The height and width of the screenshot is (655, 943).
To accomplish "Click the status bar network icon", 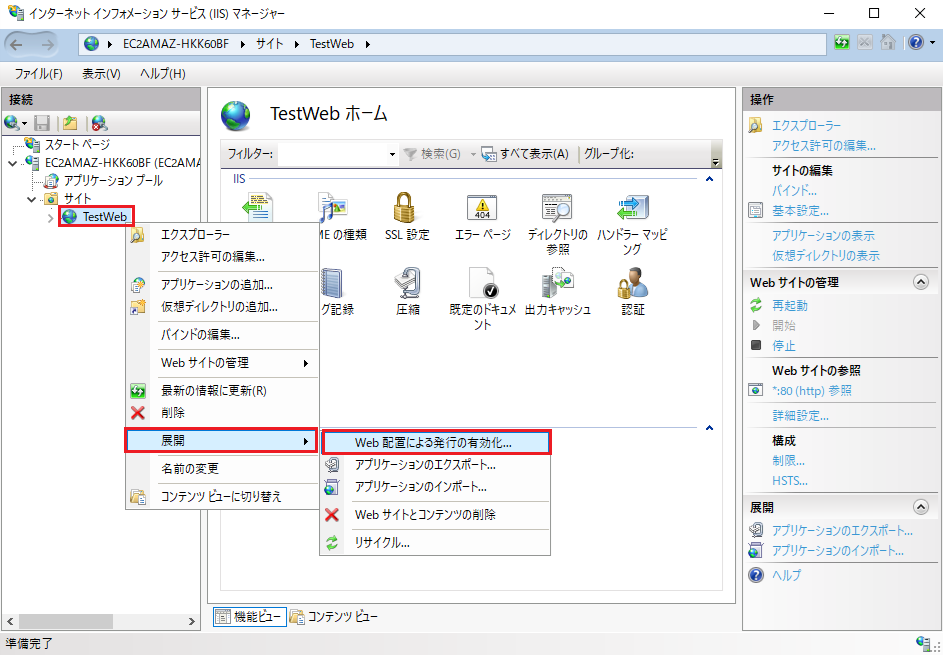I will [x=922, y=642].
